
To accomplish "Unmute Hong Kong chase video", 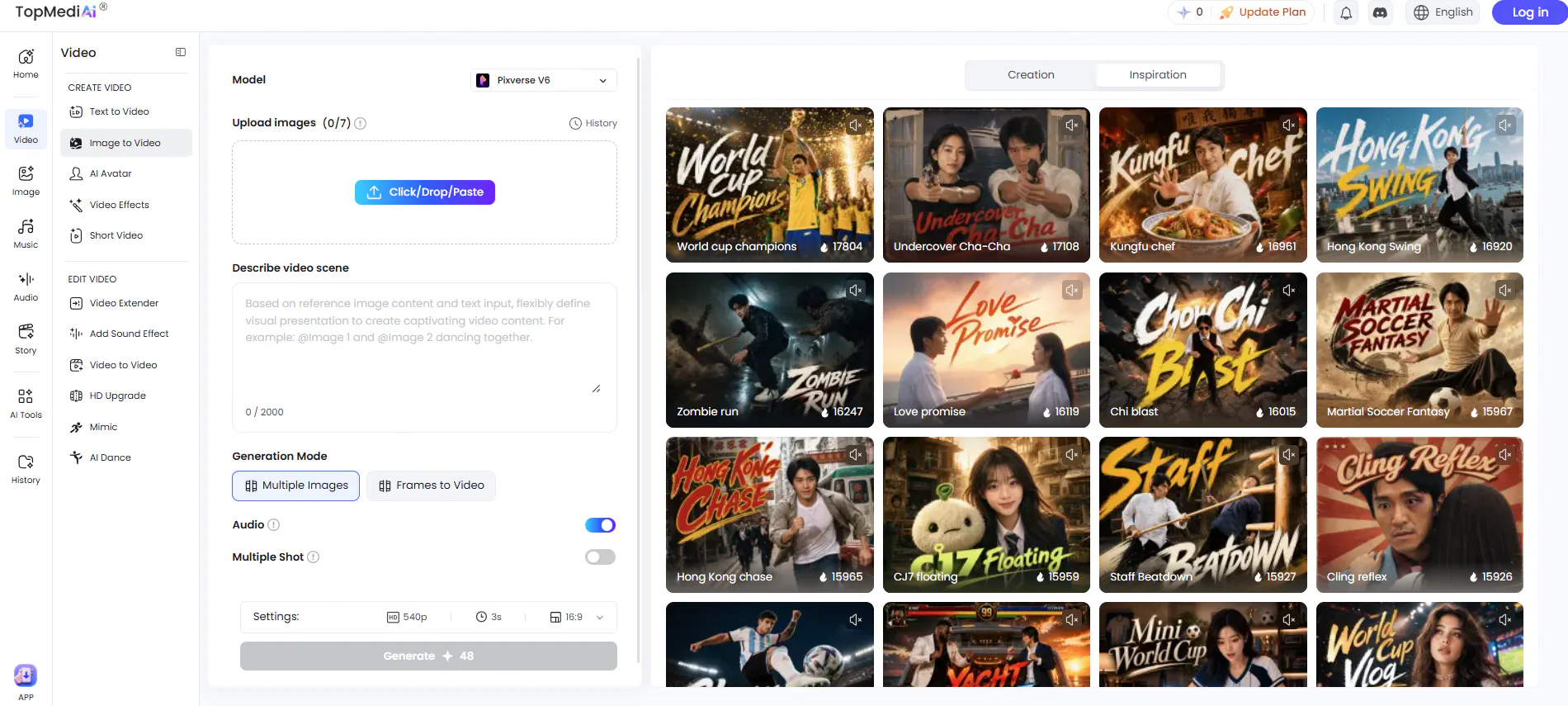I will (x=855, y=455).
